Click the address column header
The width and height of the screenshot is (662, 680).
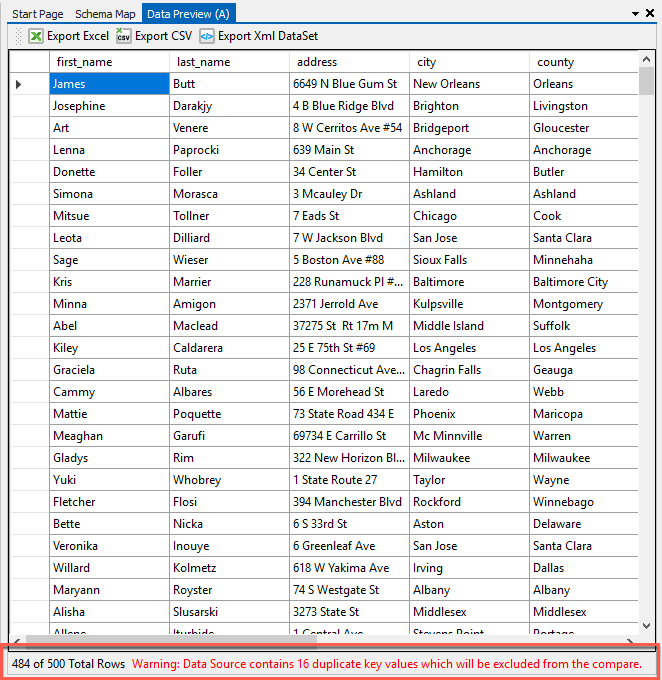(x=350, y=62)
